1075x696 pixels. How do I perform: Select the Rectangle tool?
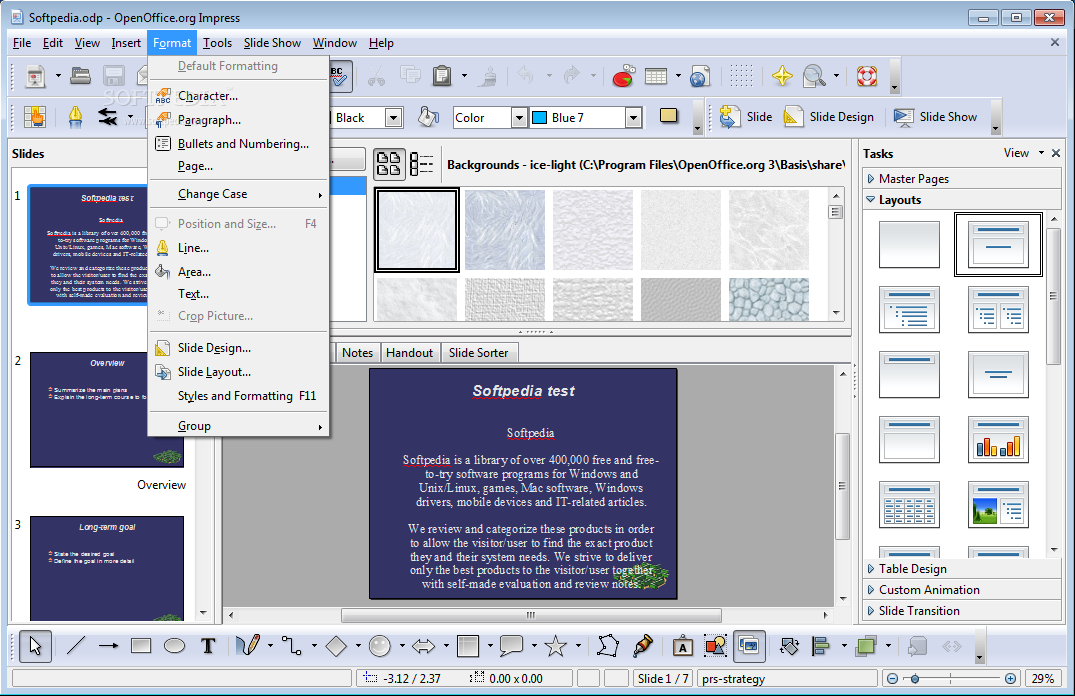point(141,646)
